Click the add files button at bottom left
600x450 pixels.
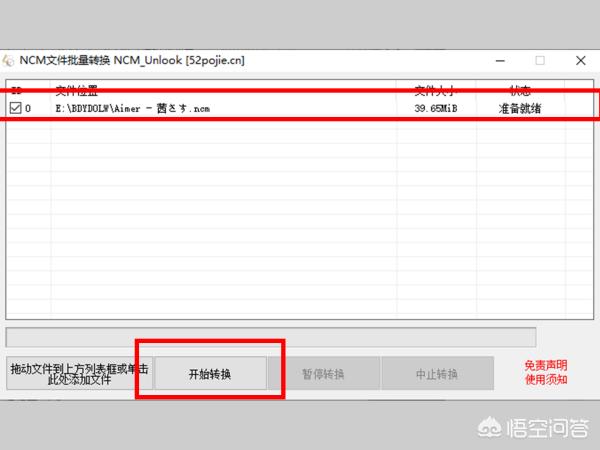coord(79,374)
